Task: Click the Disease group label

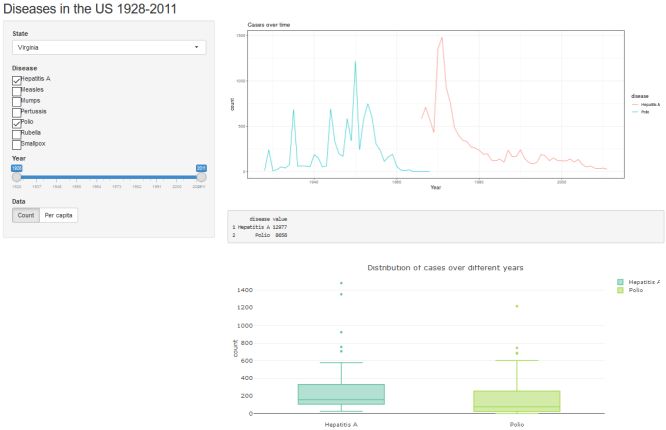Action: click(24, 68)
